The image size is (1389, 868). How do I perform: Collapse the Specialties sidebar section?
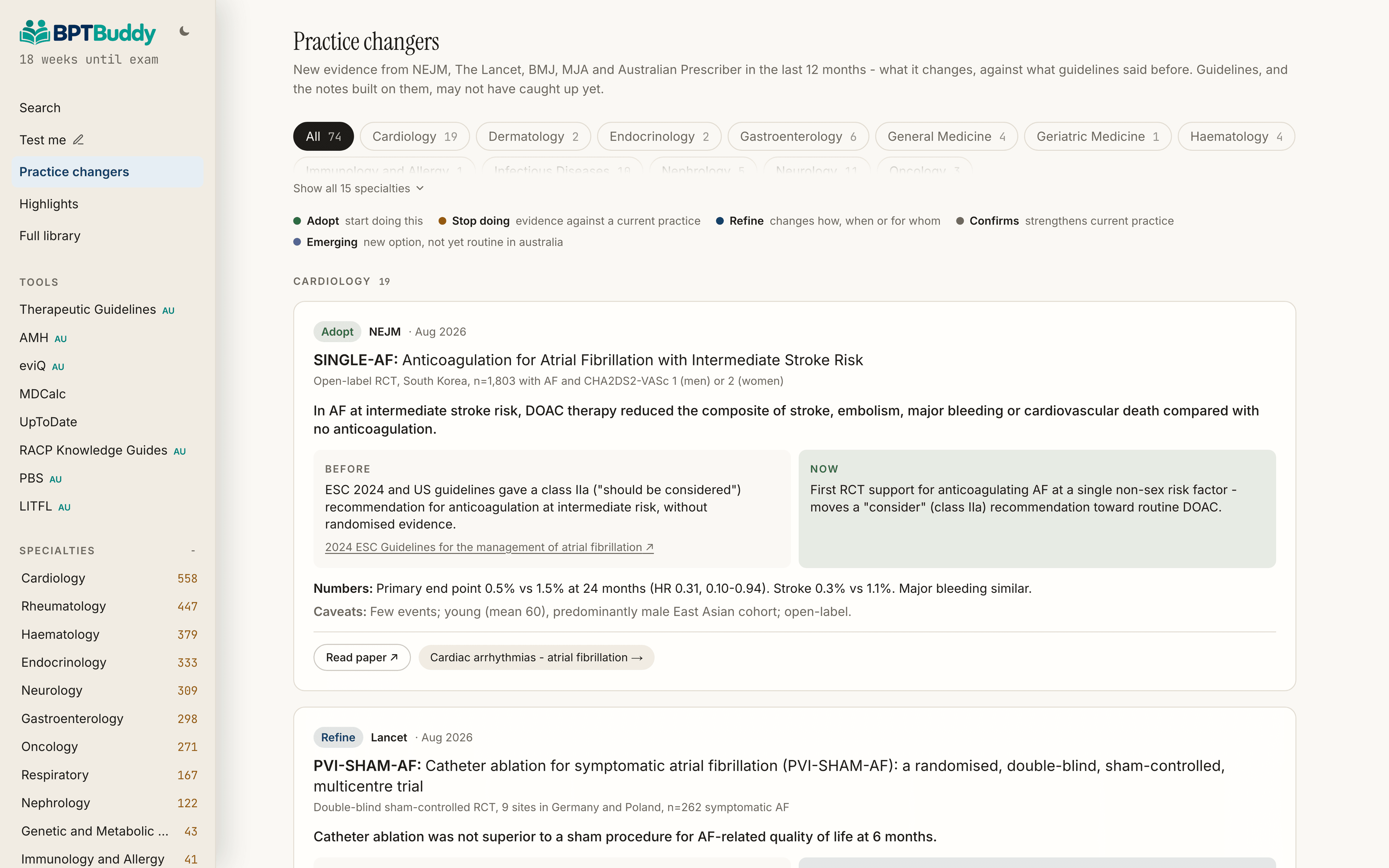193,550
